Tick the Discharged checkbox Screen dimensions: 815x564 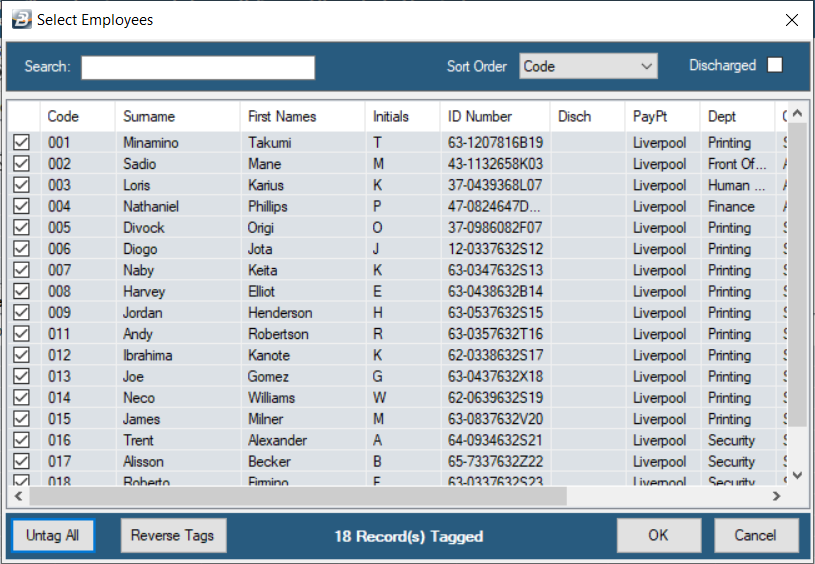click(x=774, y=65)
